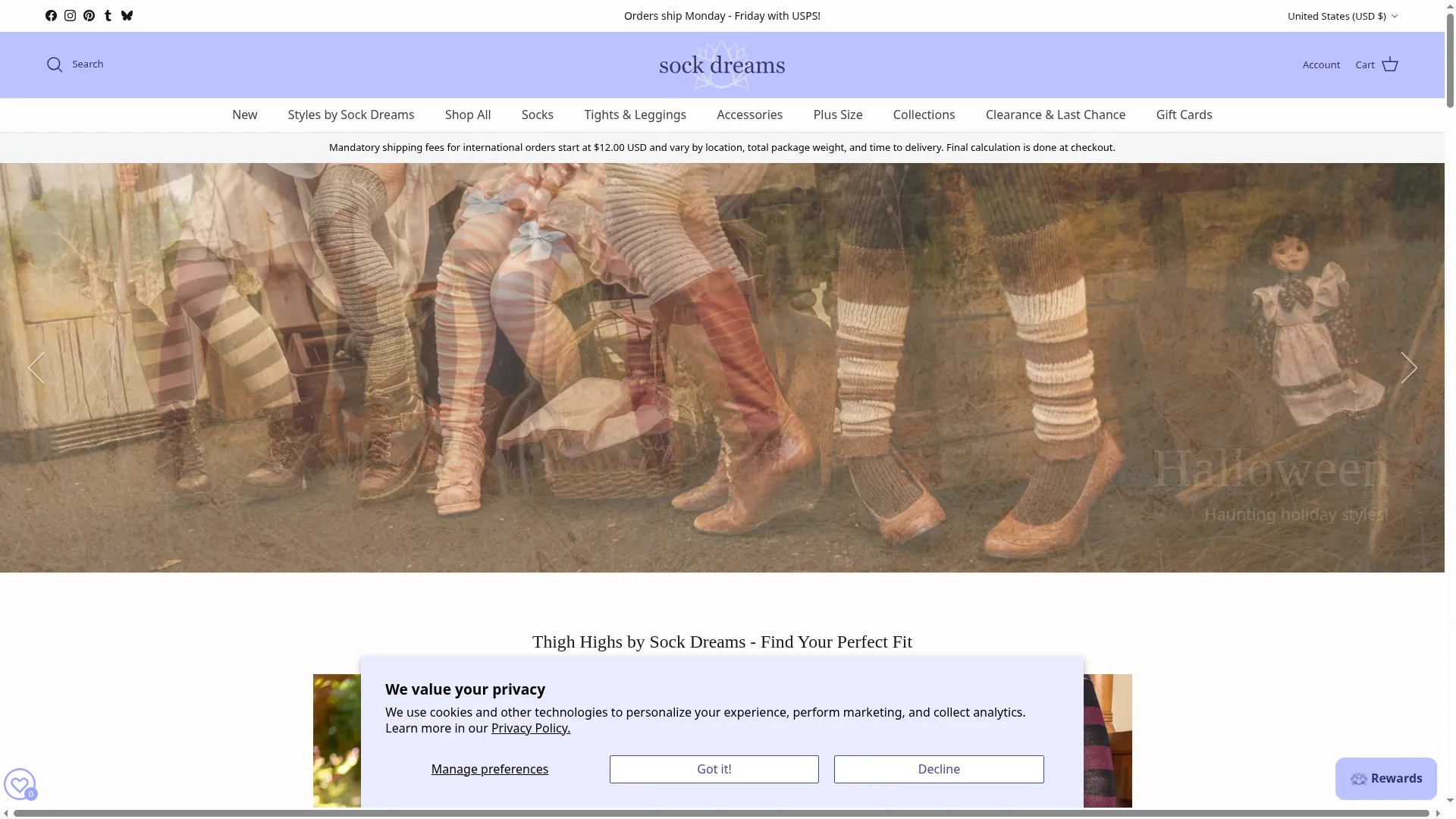Accept cookies with Got it! button
This screenshot has height=819, width=1456.
[x=714, y=769]
